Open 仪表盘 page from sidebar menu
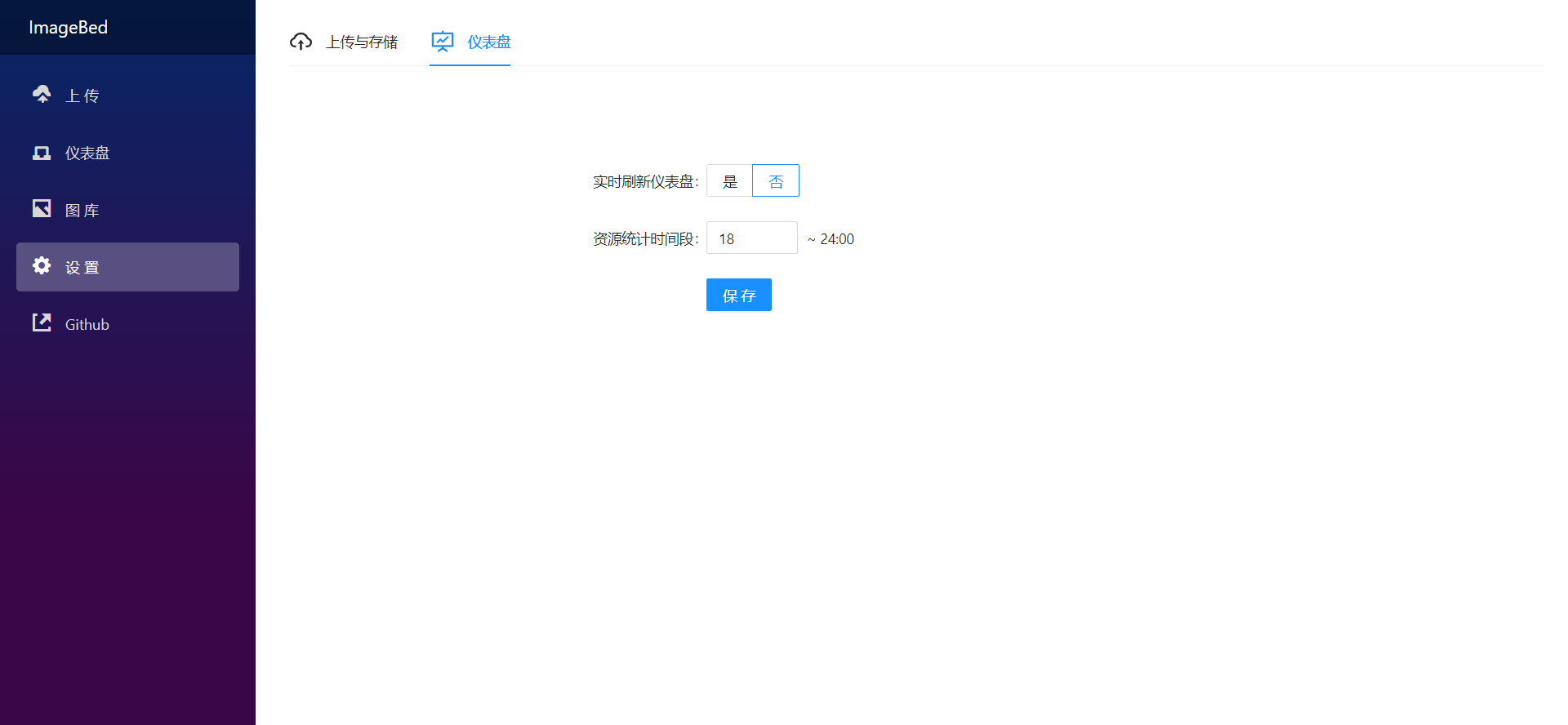The height and width of the screenshot is (725, 1568). pos(87,153)
